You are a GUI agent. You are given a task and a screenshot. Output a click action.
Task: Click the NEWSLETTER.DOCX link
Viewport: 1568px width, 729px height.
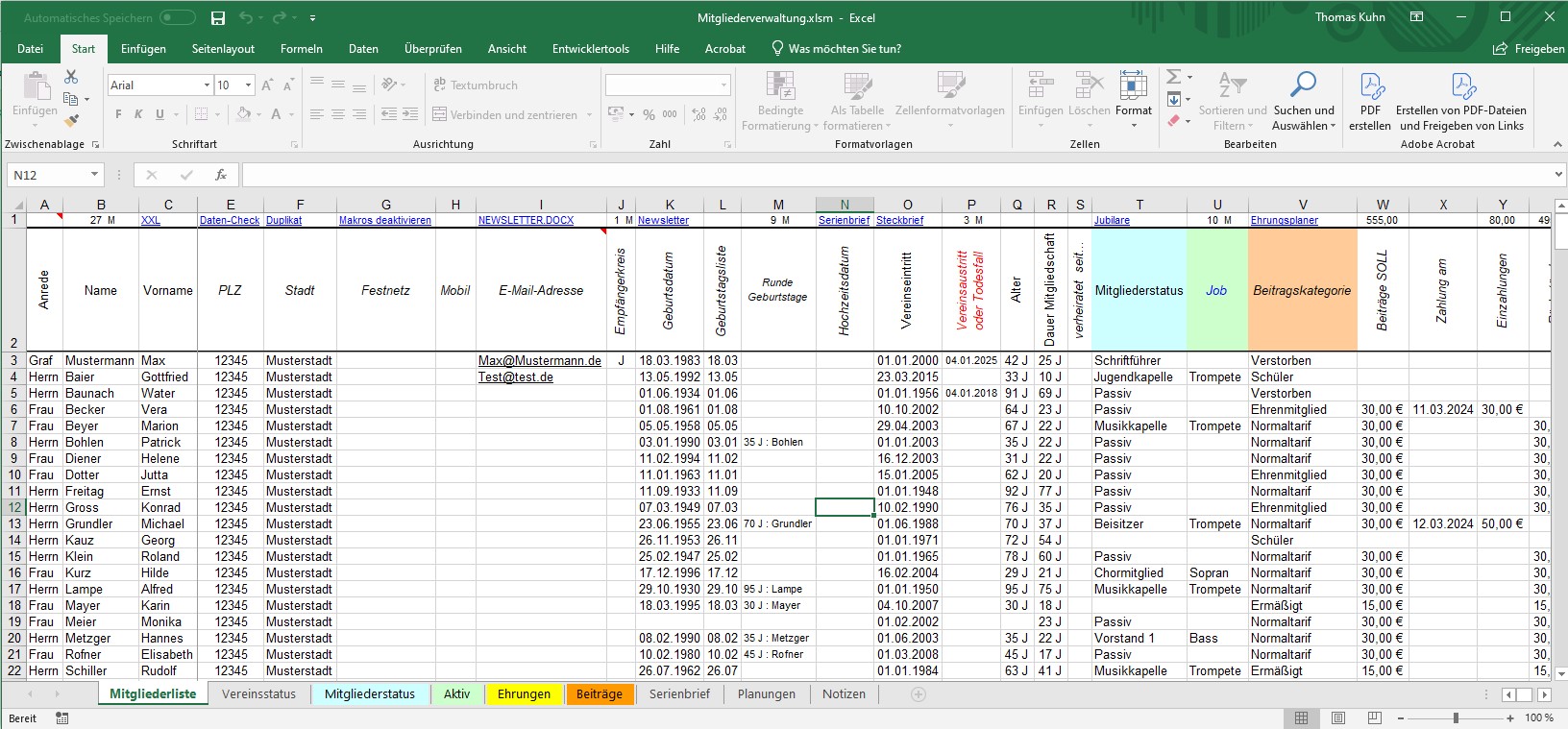[526, 220]
